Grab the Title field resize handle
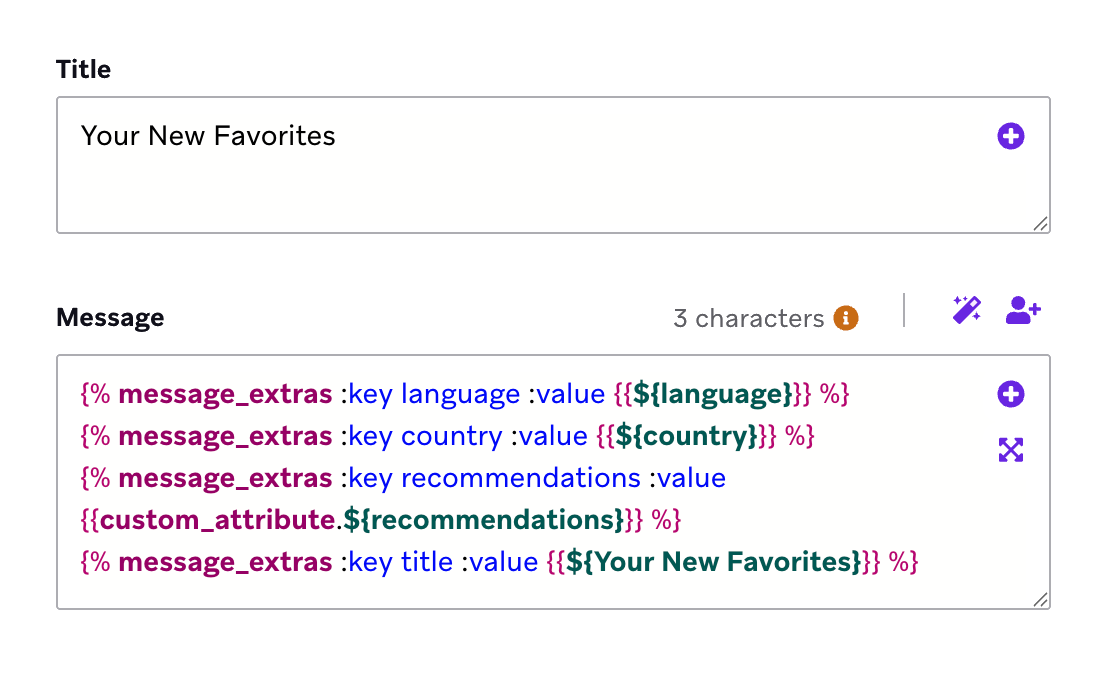 1041,225
